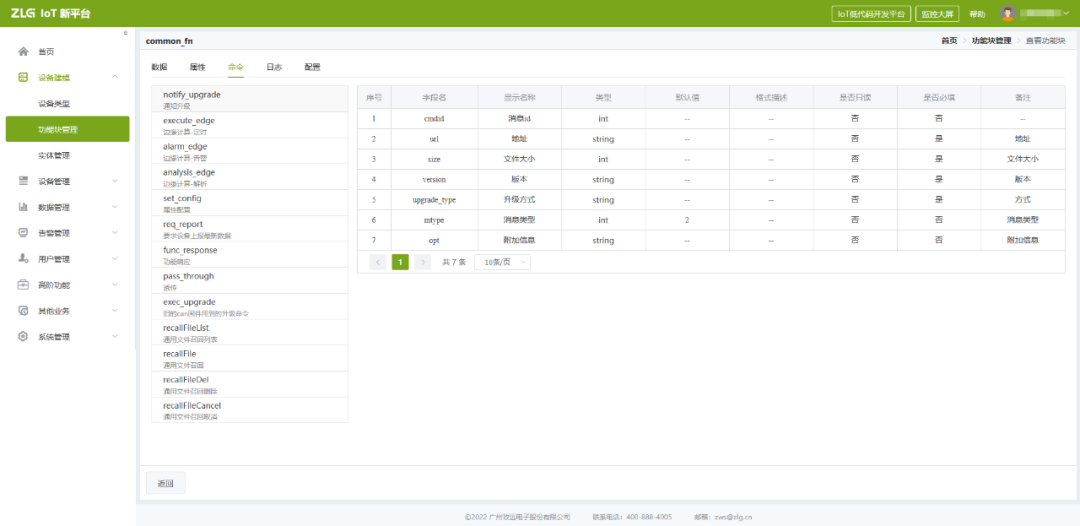1080x526 pixels.
Task: Expand the 告警管理 menu chevron
Action: pyautogui.click(x=114, y=233)
